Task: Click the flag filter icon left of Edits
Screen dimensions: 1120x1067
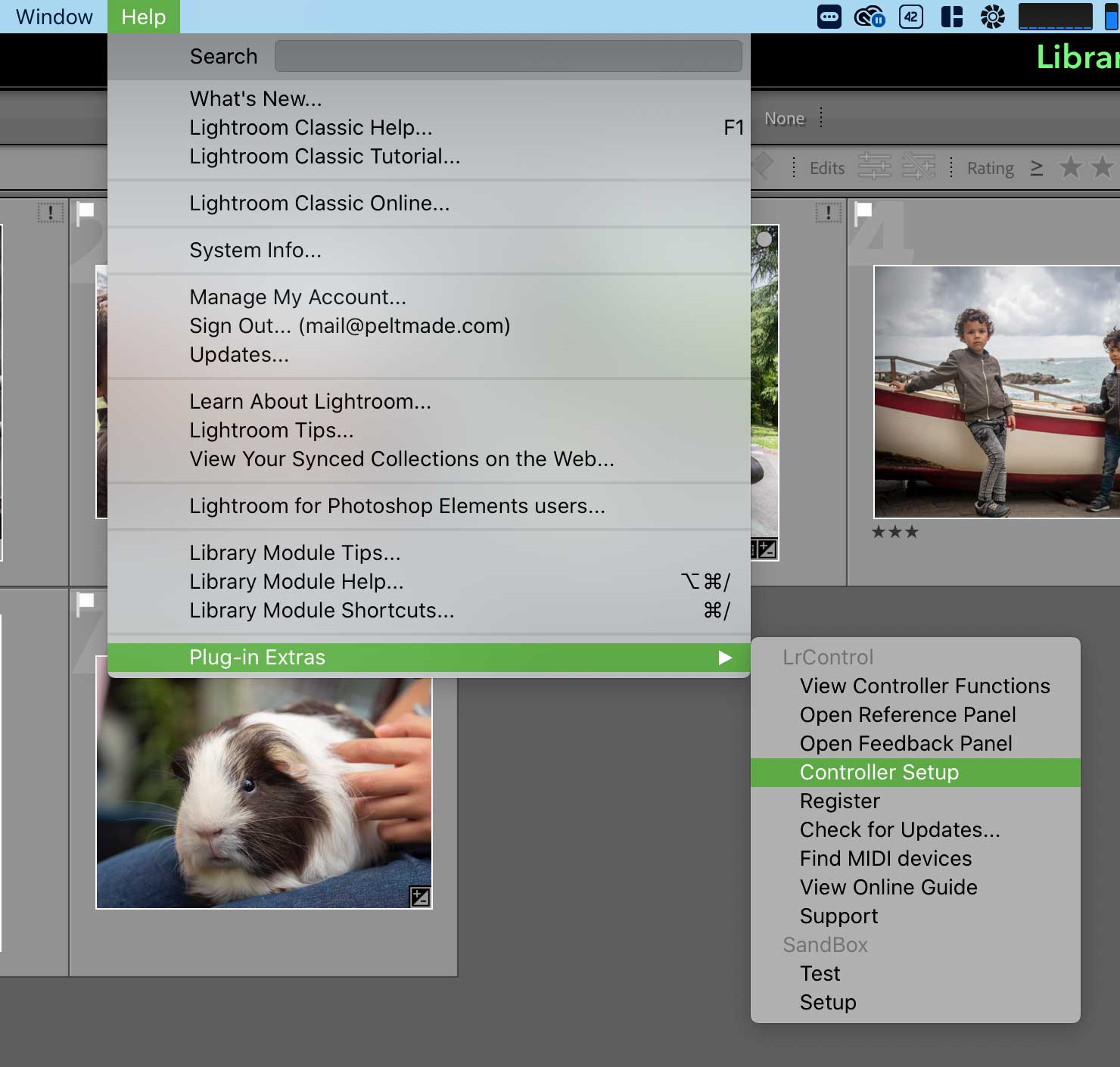Action: 763,166
